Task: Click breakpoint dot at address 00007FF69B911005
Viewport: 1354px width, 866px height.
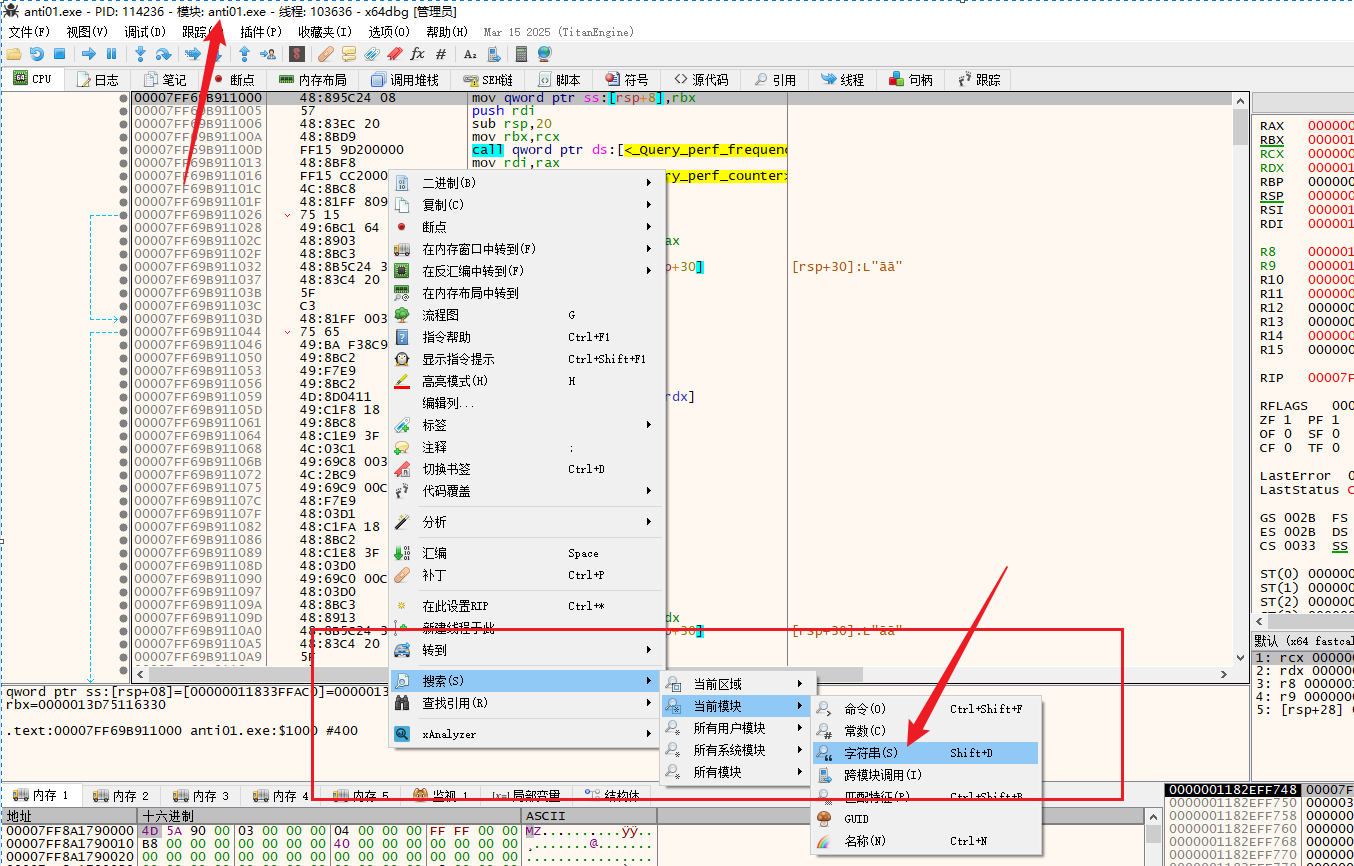Action: click(123, 111)
